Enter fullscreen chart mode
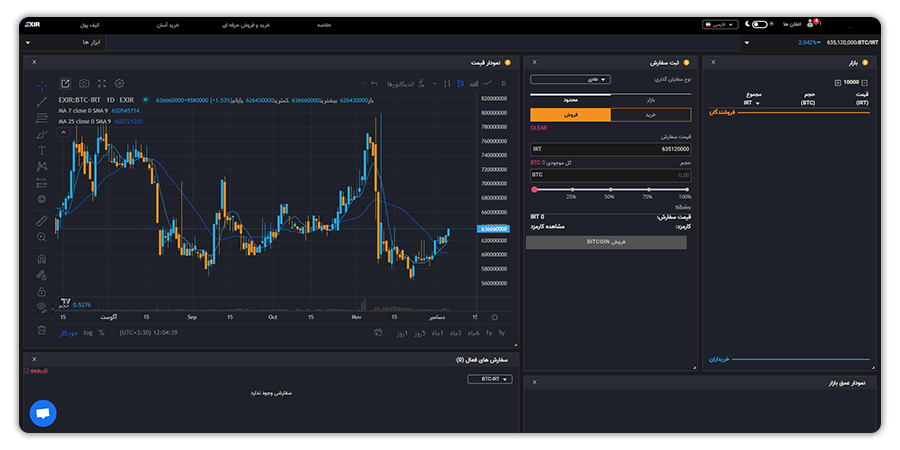The width and height of the screenshot is (900, 450). [x=102, y=83]
